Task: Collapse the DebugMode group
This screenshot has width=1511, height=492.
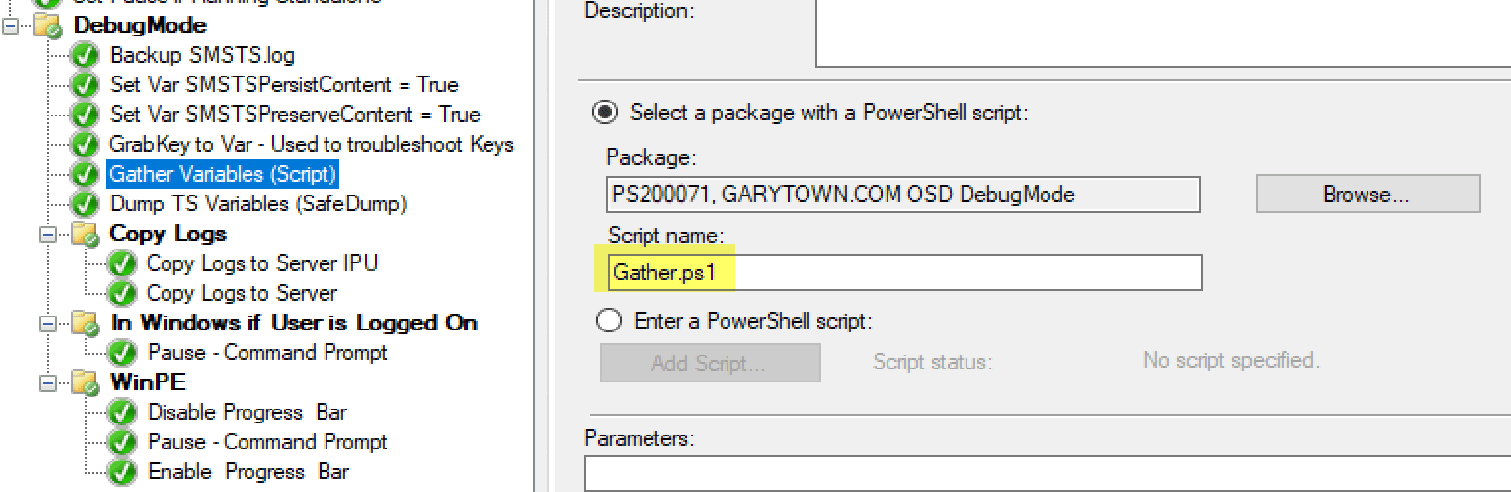Action: [x=10, y=26]
